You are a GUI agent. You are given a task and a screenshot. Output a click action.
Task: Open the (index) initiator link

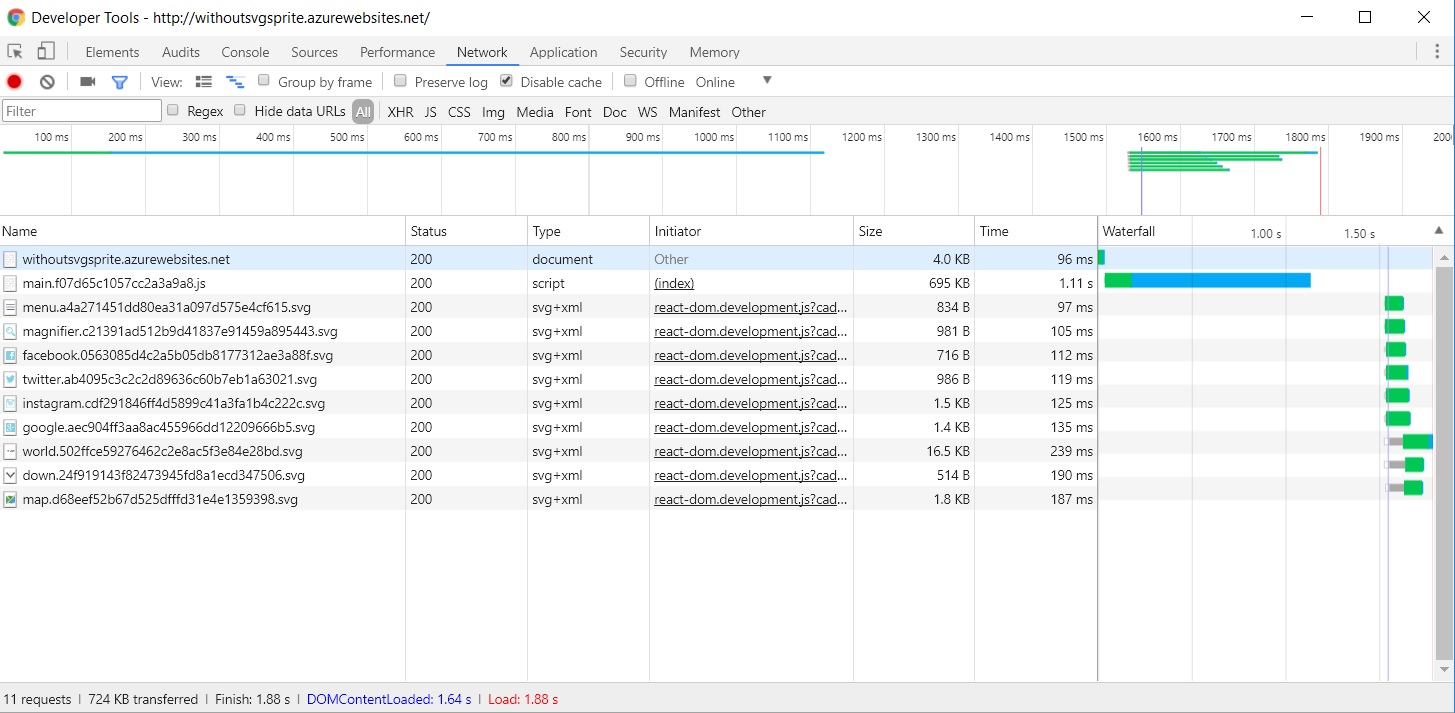coord(674,283)
